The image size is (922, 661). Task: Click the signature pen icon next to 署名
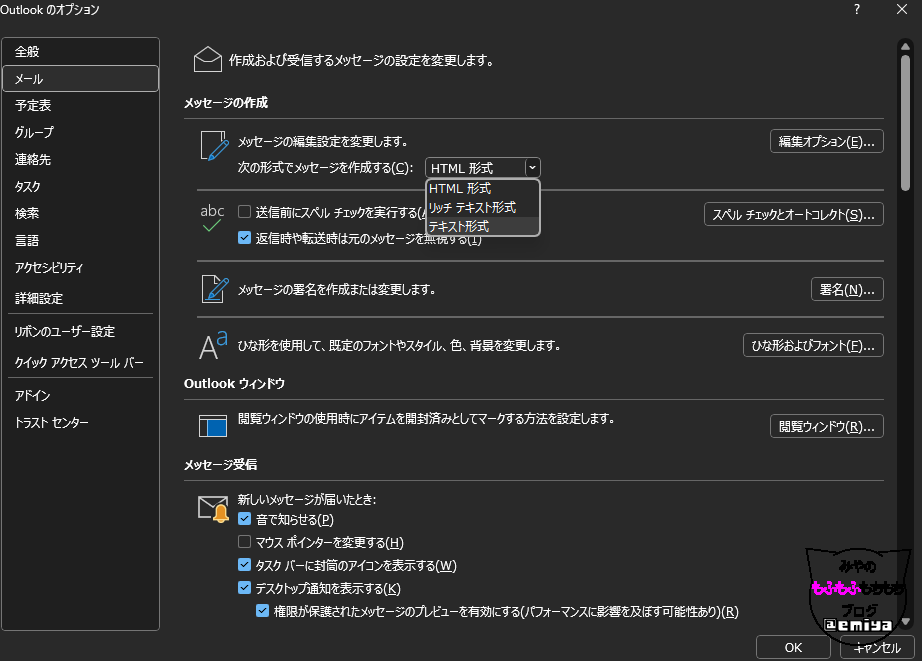pos(213,289)
